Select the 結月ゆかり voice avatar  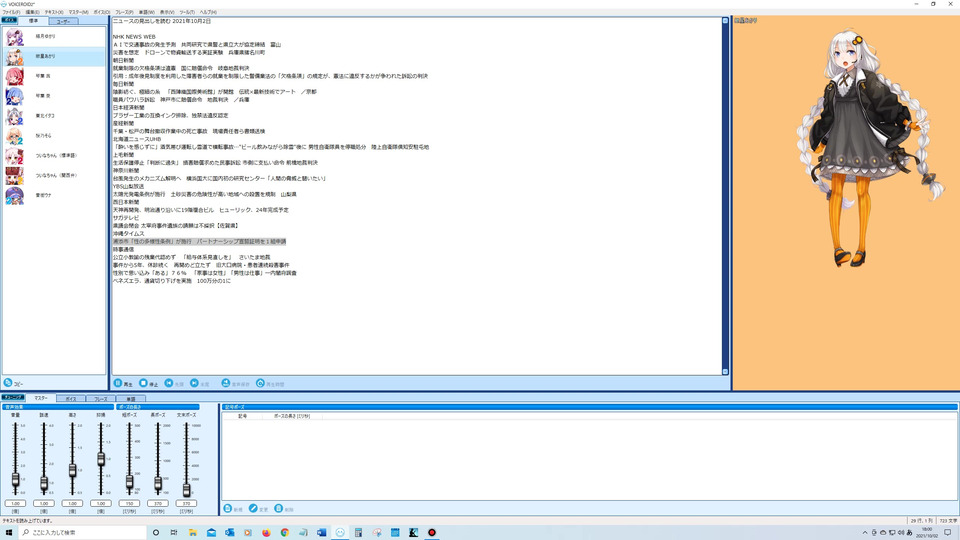(x=15, y=37)
